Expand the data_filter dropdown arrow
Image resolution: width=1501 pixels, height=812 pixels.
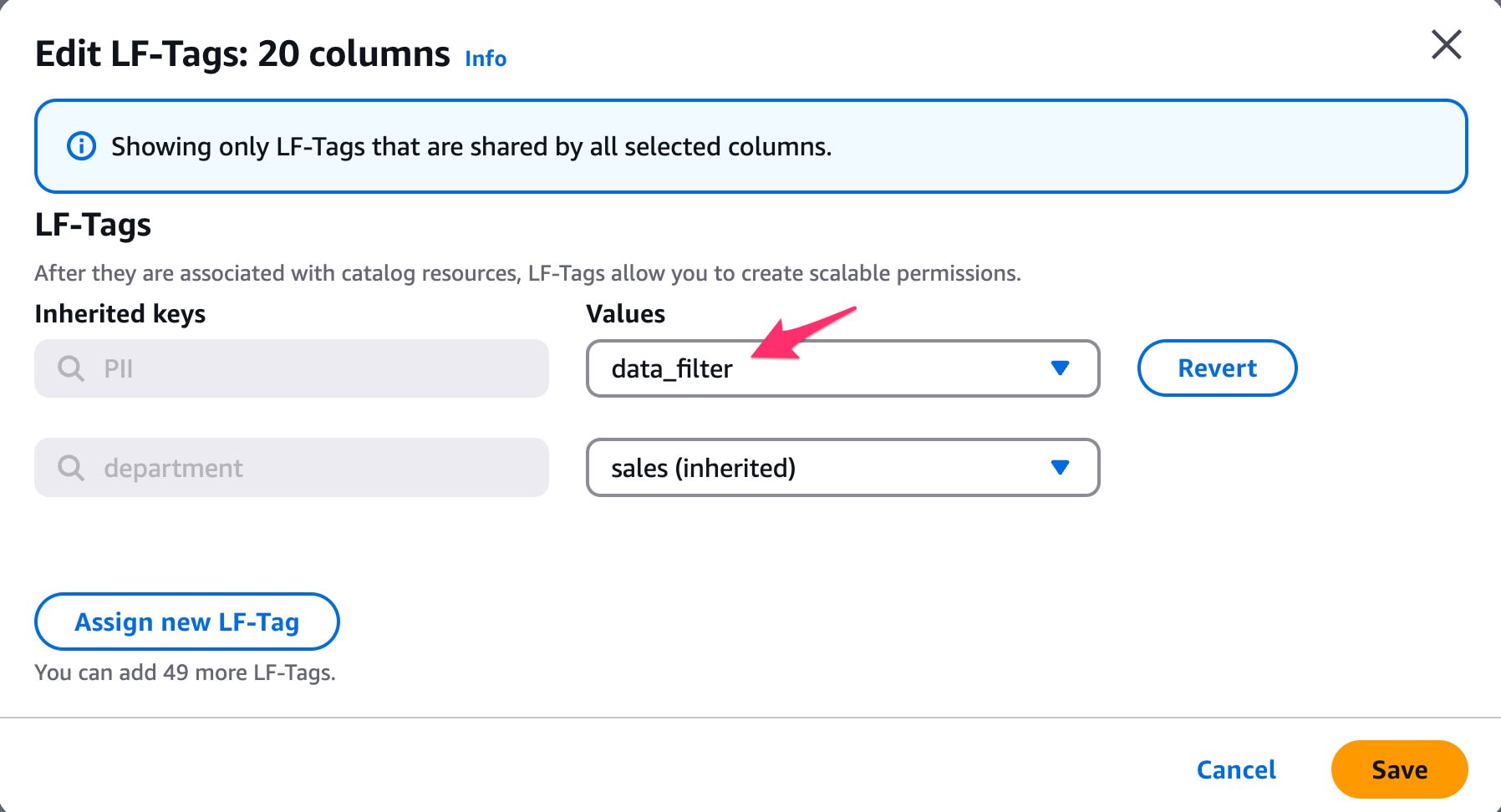click(x=1060, y=368)
